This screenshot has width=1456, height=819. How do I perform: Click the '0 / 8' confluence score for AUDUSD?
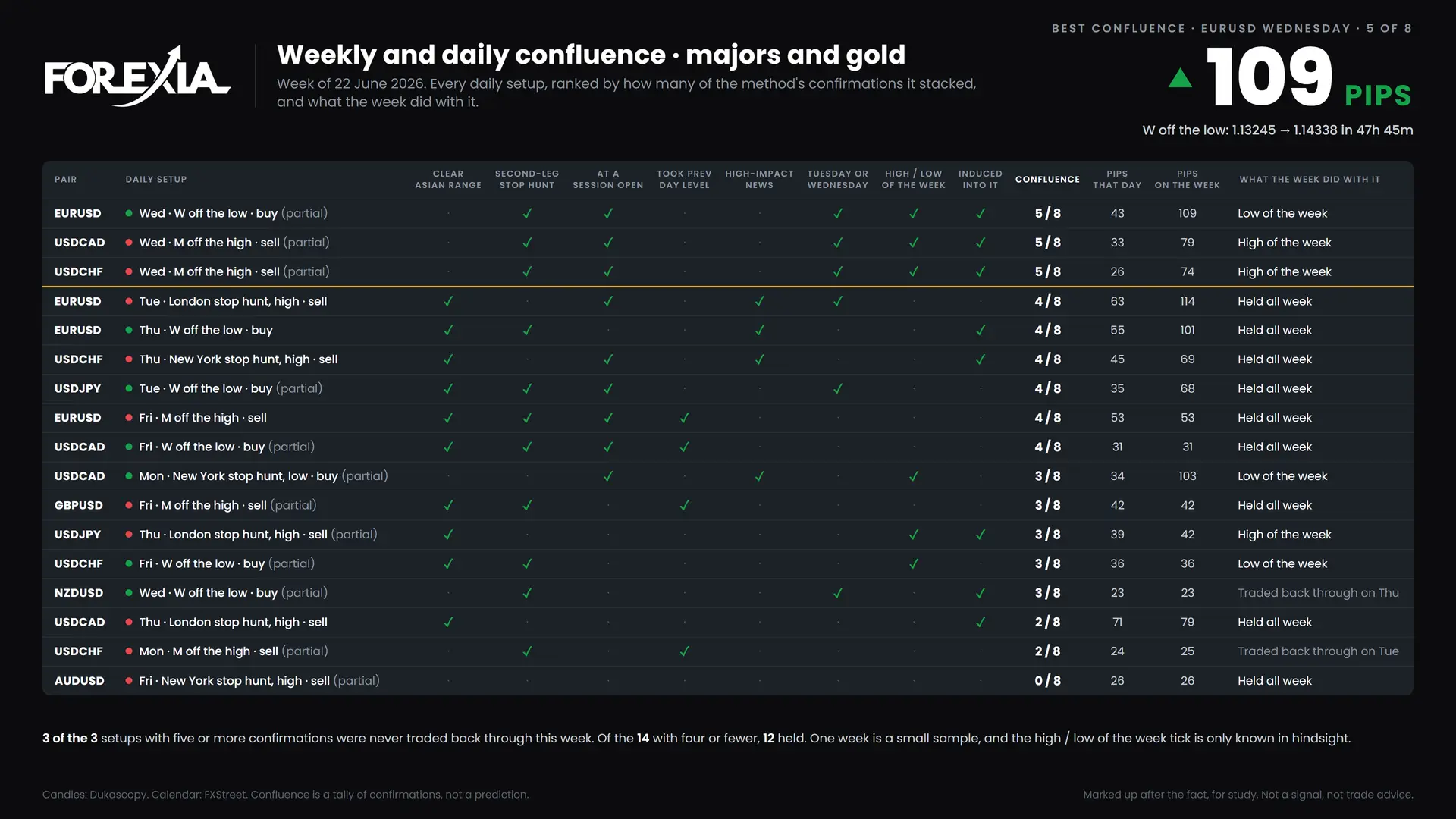click(1047, 681)
